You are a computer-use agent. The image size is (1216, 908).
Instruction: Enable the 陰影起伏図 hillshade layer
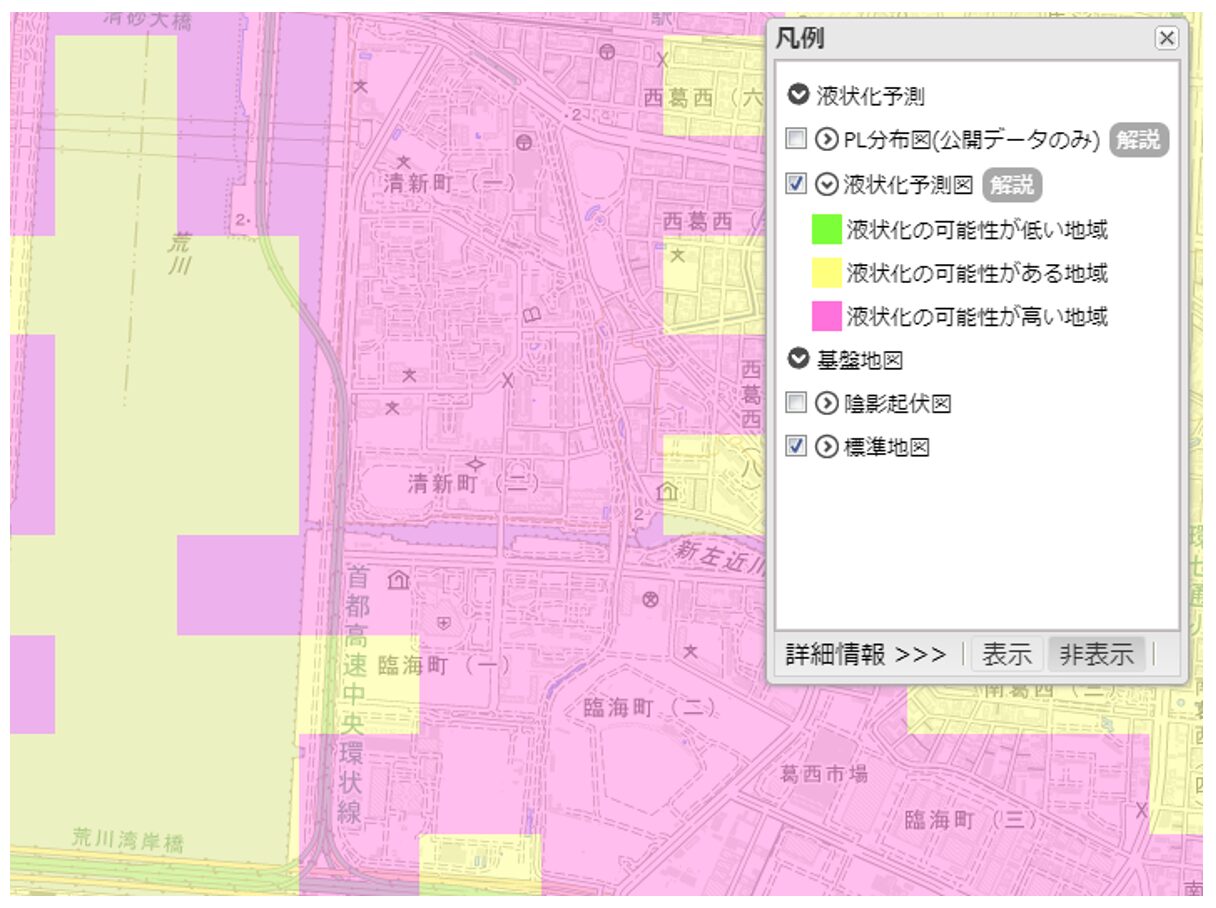797,404
